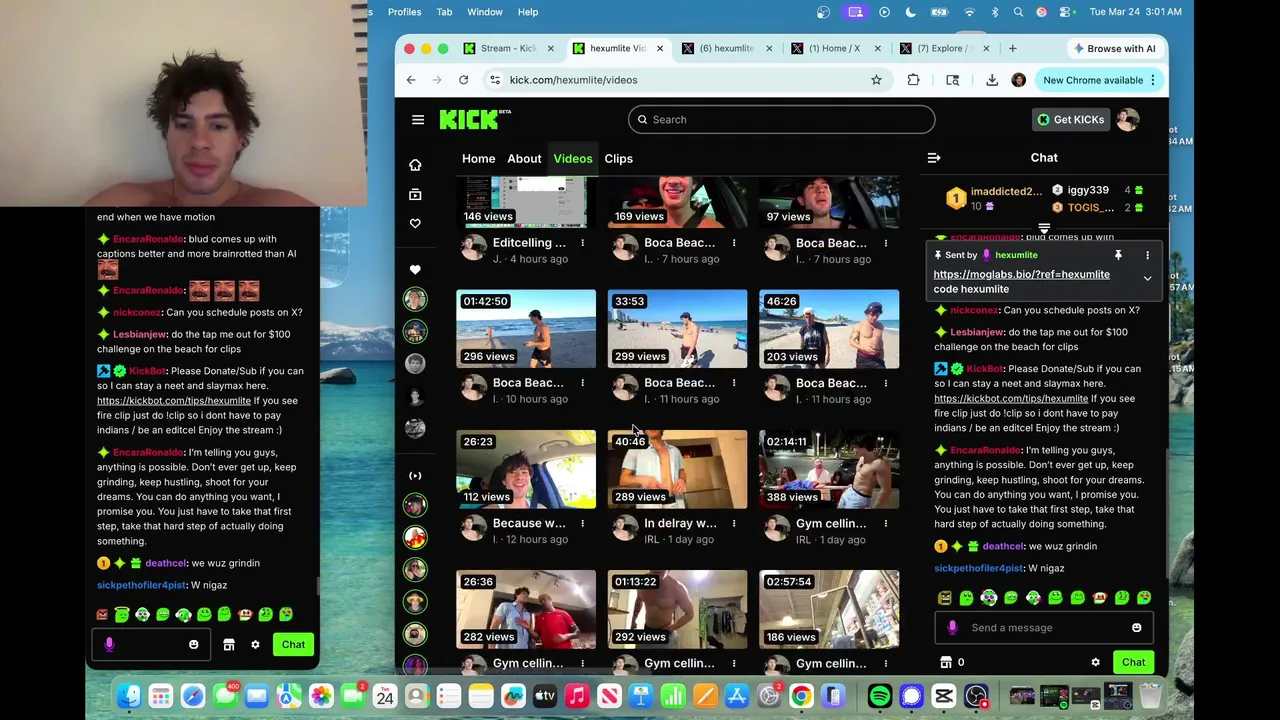Click the filled heart icon in the sidebar
Screen dimensions: 1280x720
coord(415,270)
